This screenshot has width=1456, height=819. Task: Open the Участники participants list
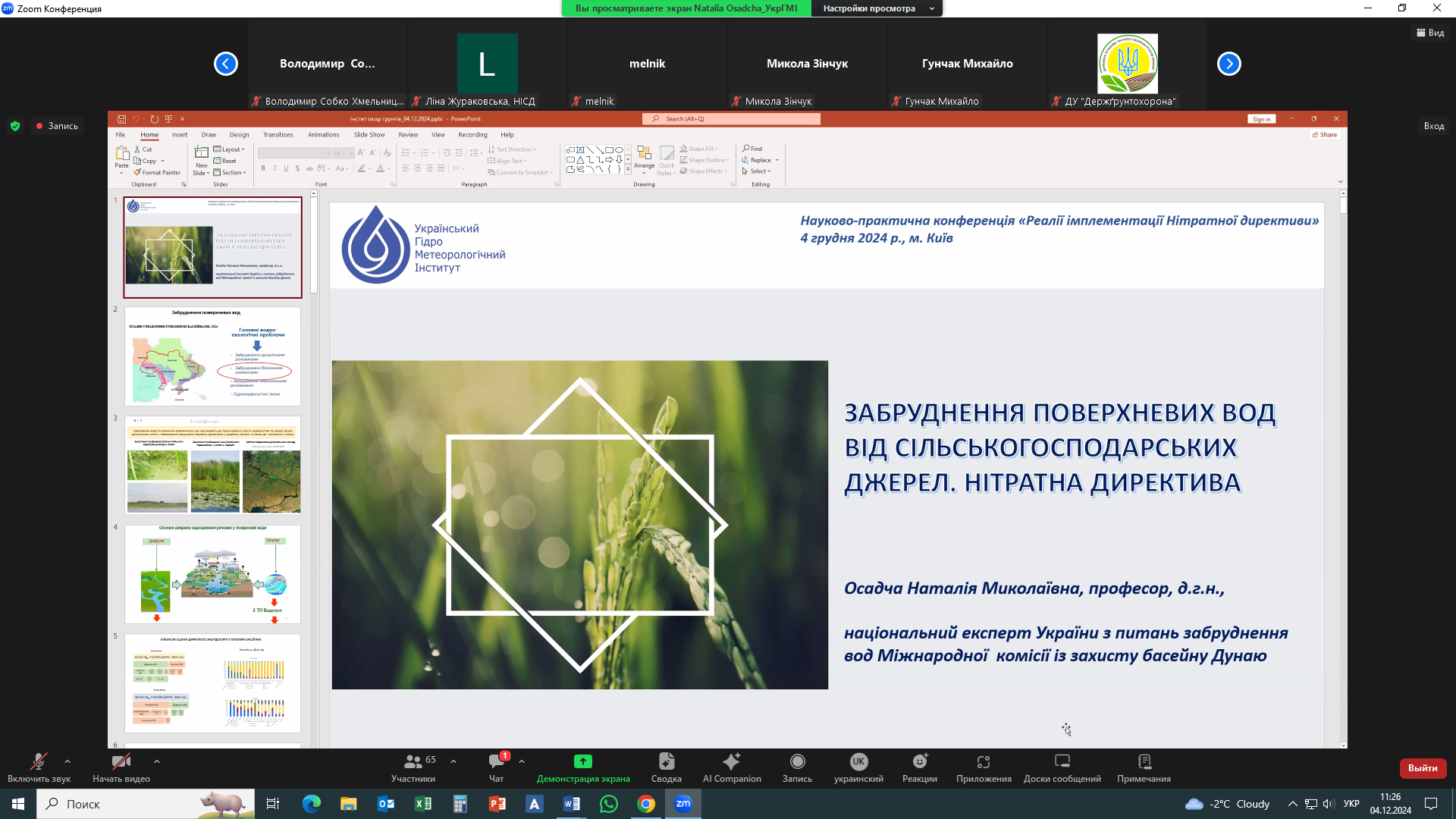413,761
